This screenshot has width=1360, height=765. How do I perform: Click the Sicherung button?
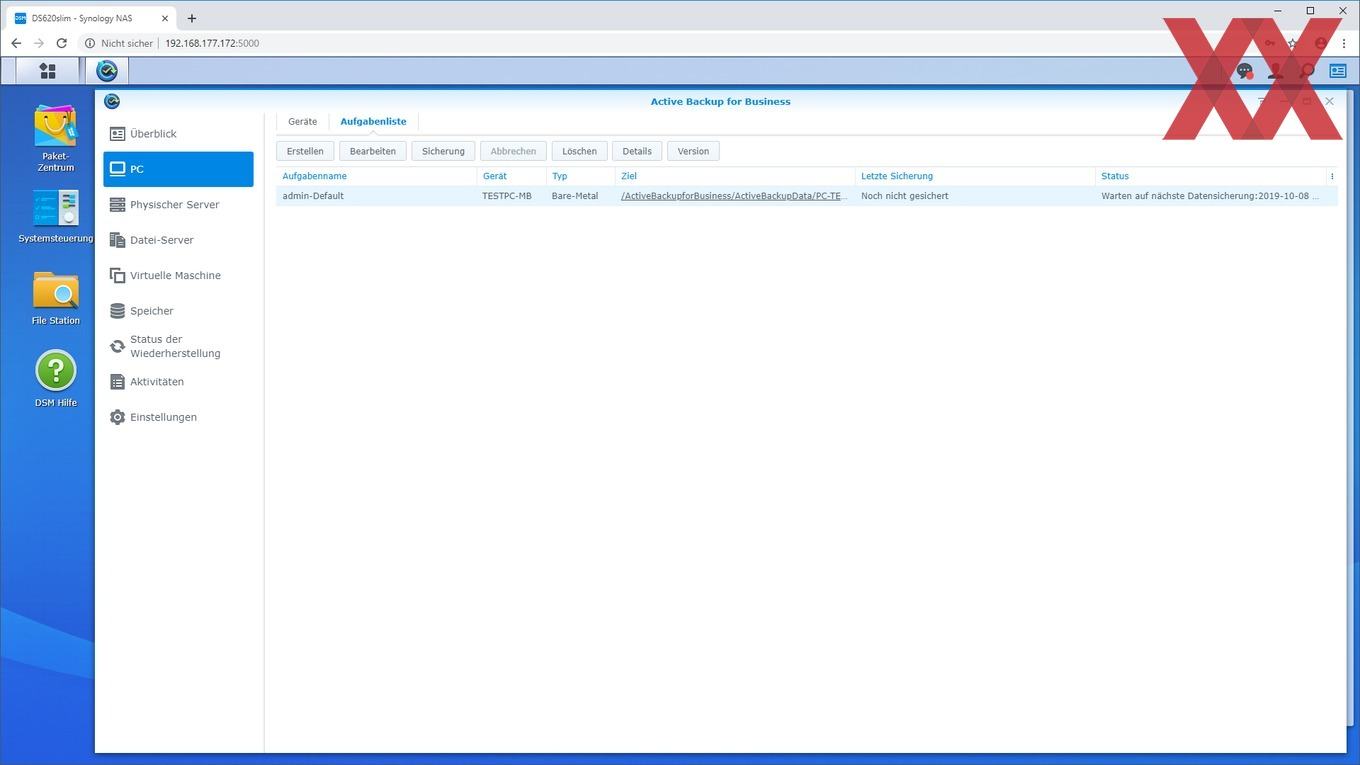[443, 151]
